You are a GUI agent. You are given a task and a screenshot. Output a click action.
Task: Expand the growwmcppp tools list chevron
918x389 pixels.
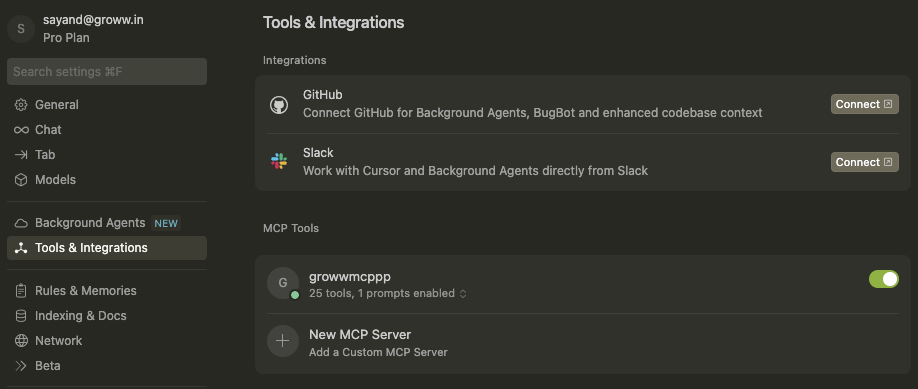(463, 294)
